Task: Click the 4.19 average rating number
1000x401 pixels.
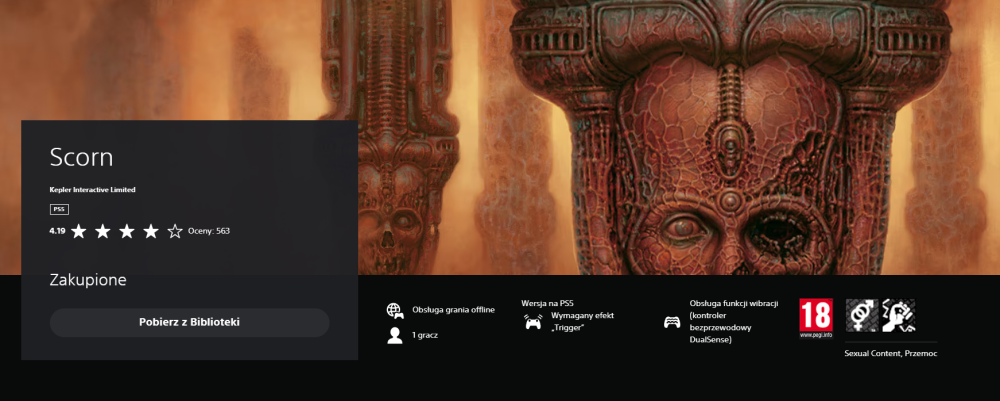Action: click(57, 231)
